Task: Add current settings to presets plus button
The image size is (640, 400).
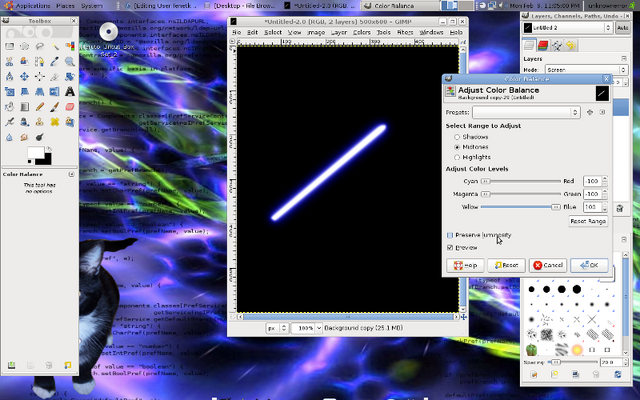Action: click(590, 112)
